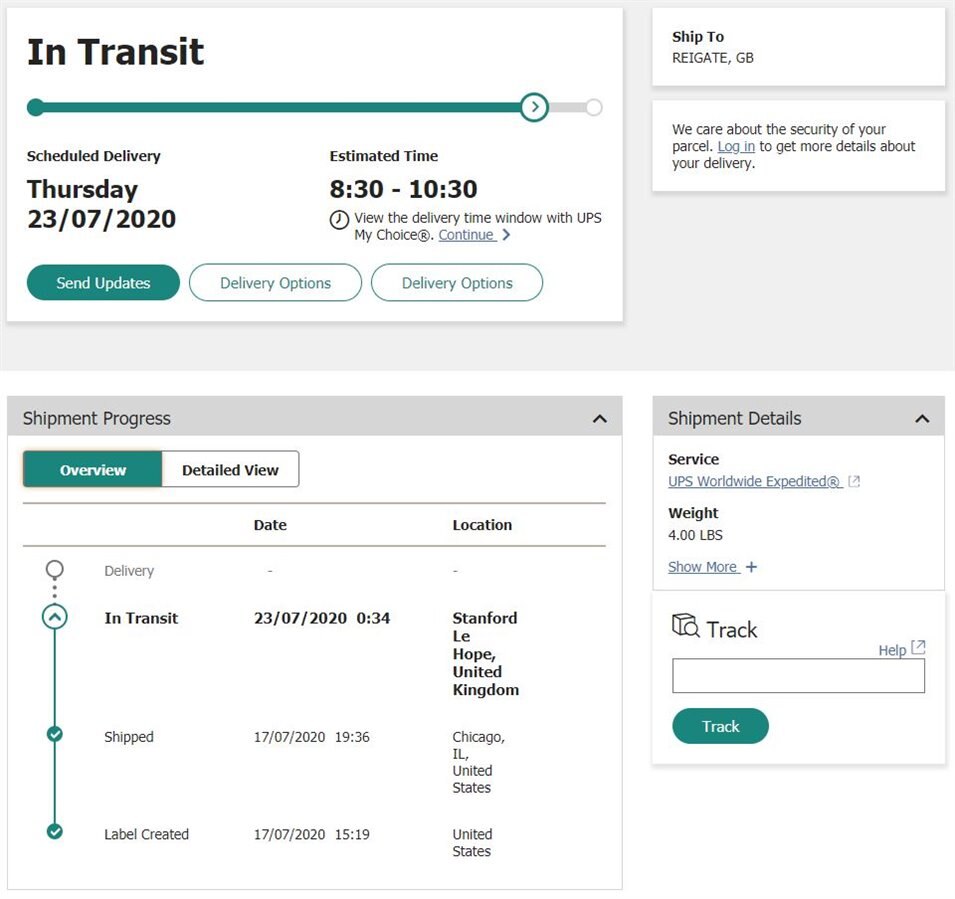Switch to the Detailed View tab

tap(230, 470)
